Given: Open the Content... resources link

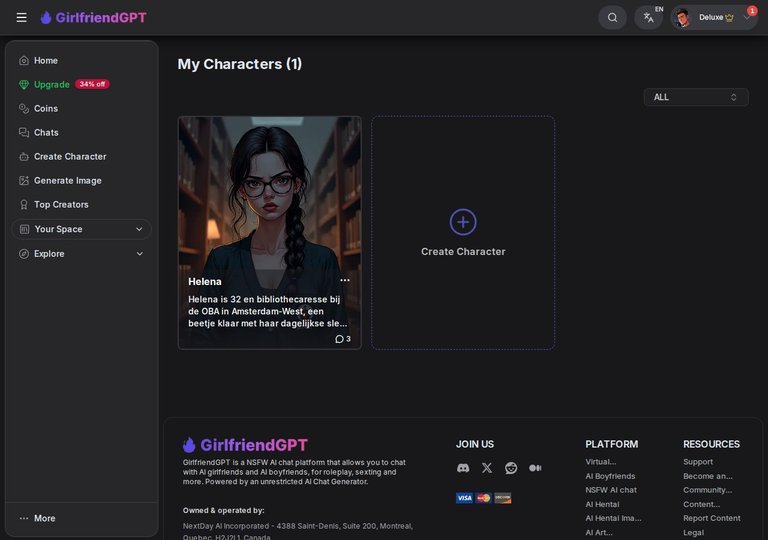Looking at the screenshot, I should click(x=701, y=504).
